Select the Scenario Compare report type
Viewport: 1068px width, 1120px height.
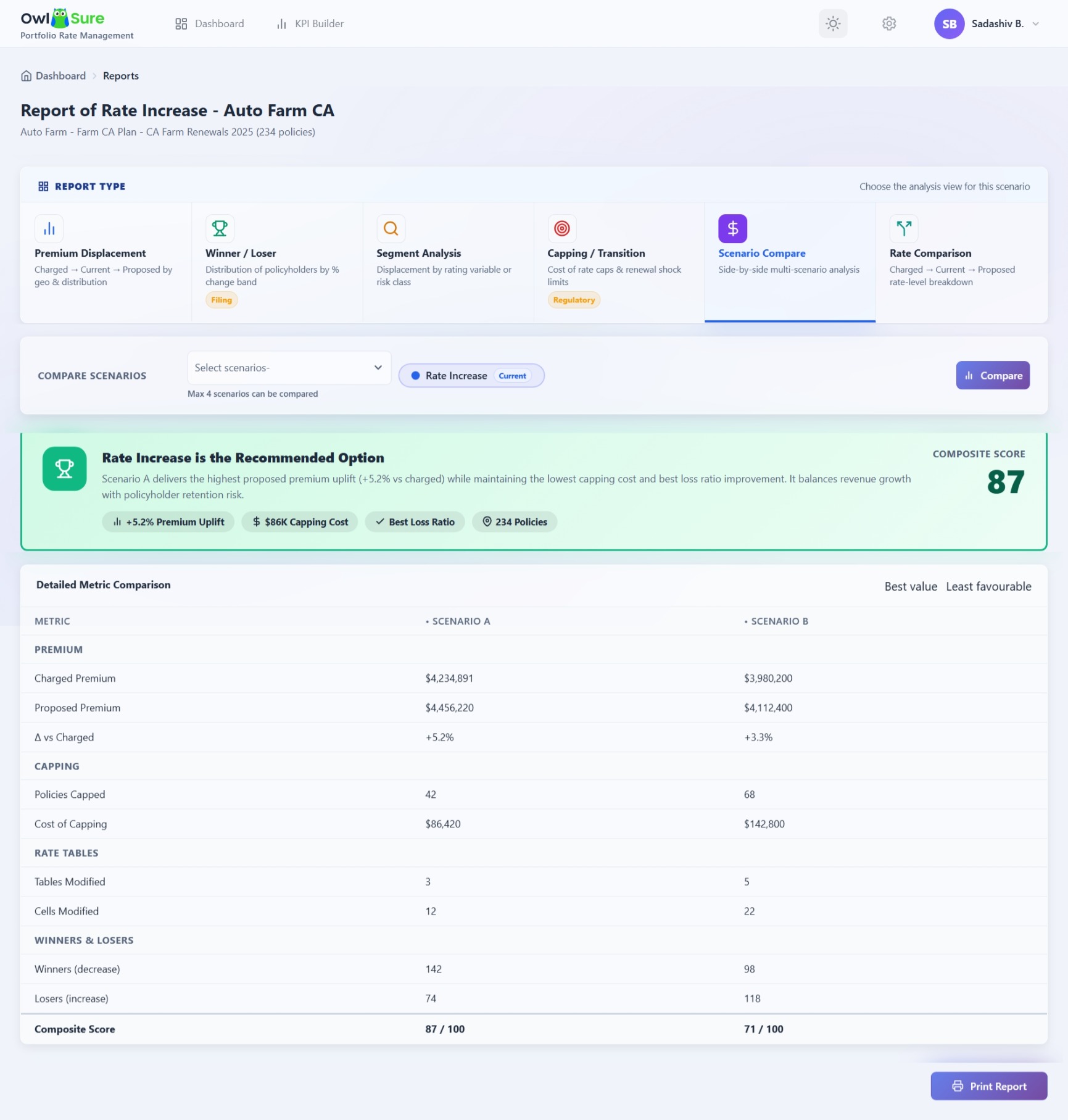pos(790,262)
